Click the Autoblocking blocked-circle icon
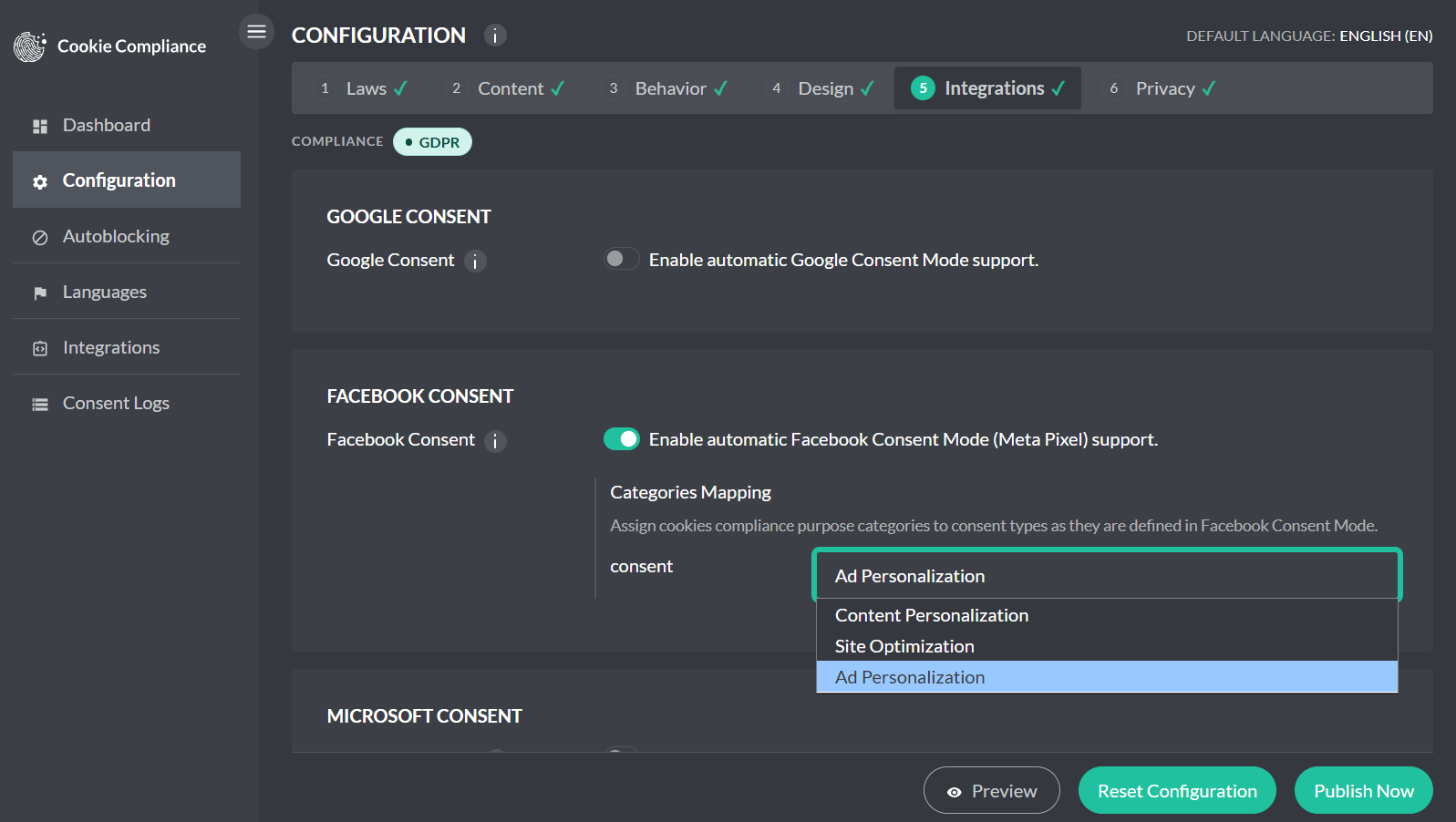The height and width of the screenshot is (822, 1456). [40, 238]
